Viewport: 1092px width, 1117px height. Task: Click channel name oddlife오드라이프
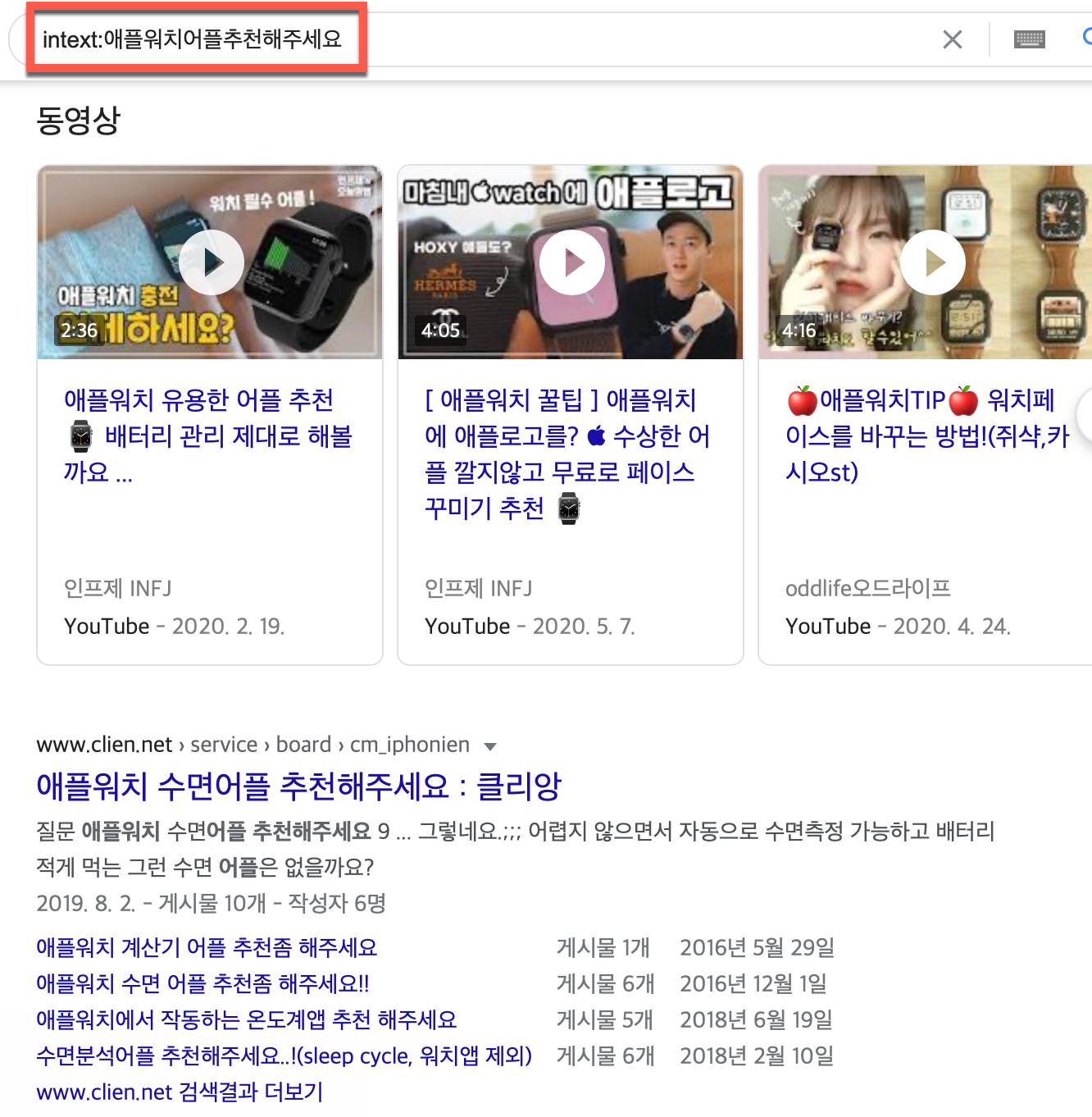coord(867,588)
